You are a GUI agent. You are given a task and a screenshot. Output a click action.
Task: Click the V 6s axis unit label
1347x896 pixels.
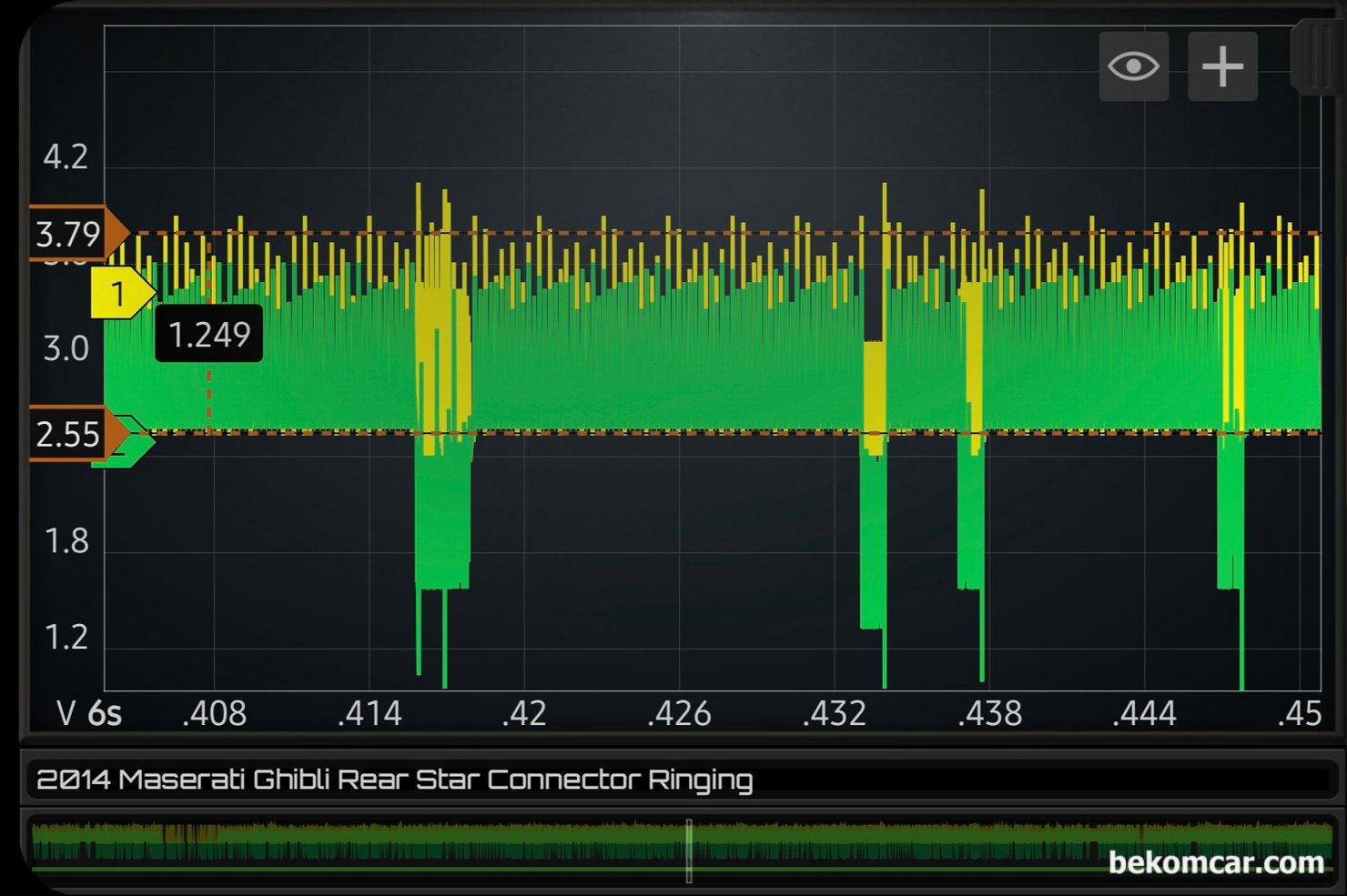[89, 714]
